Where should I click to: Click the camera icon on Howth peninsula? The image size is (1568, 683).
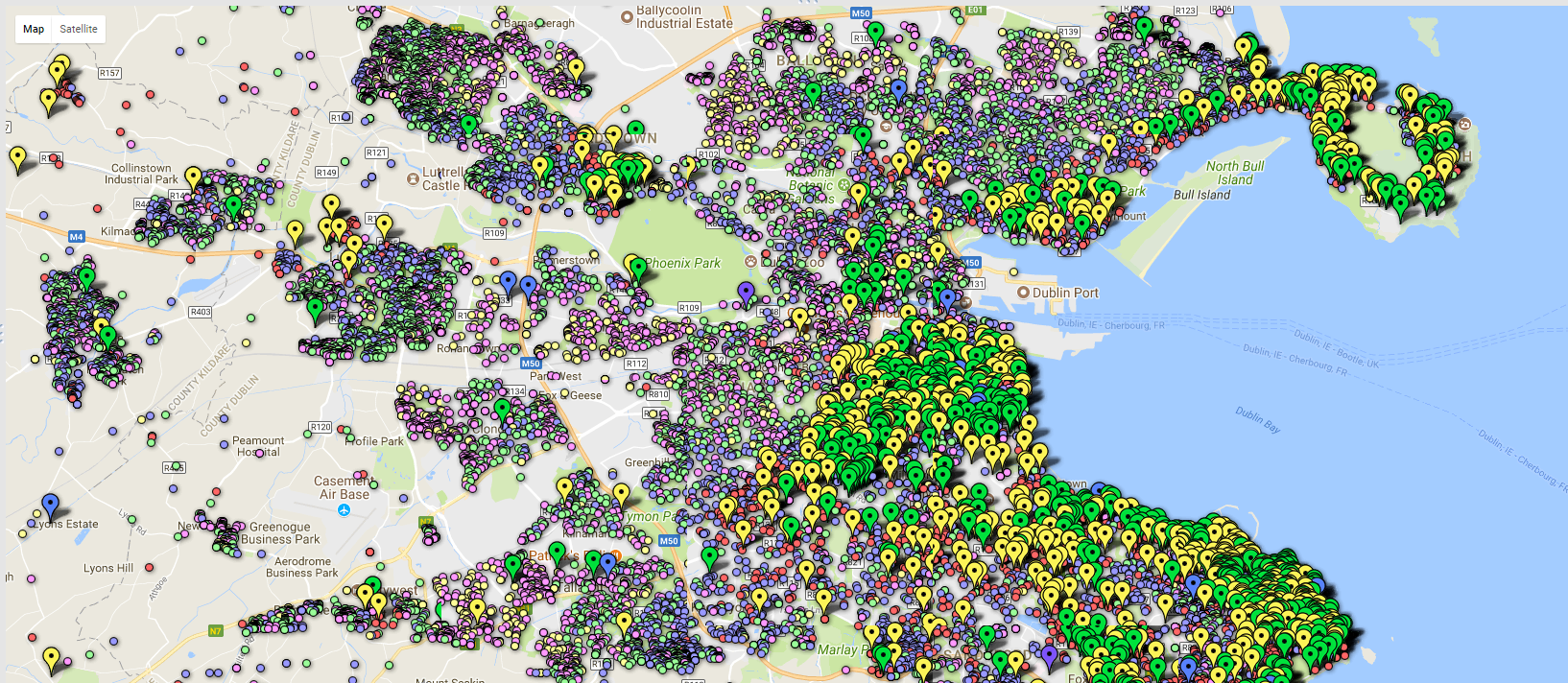[x=1464, y=125]
